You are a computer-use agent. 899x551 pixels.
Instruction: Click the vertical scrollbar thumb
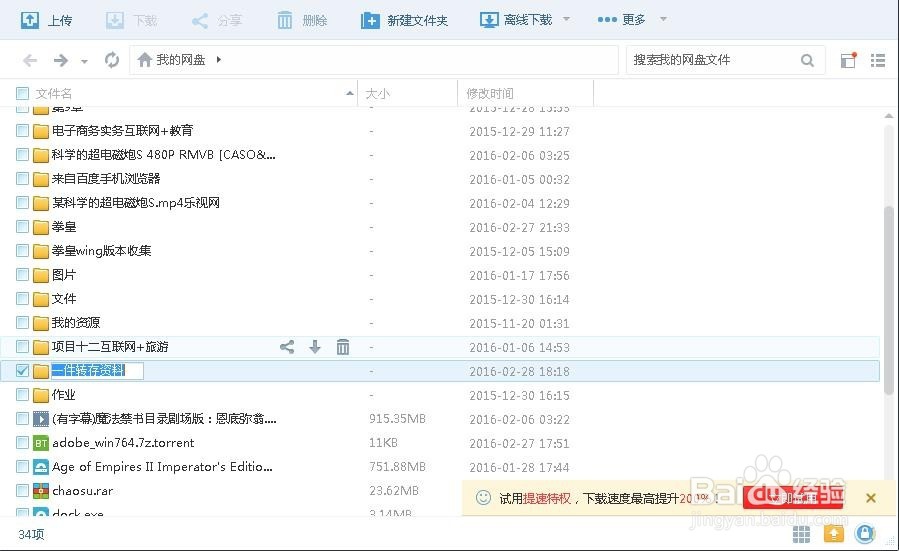tap(889, 301)
